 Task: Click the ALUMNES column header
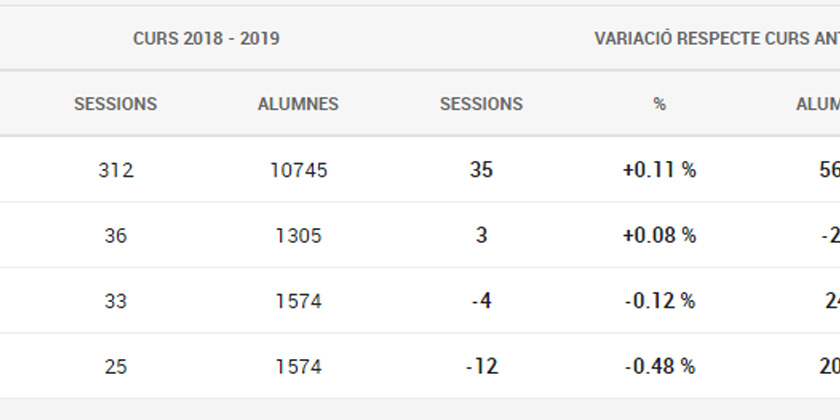[298, 104]
